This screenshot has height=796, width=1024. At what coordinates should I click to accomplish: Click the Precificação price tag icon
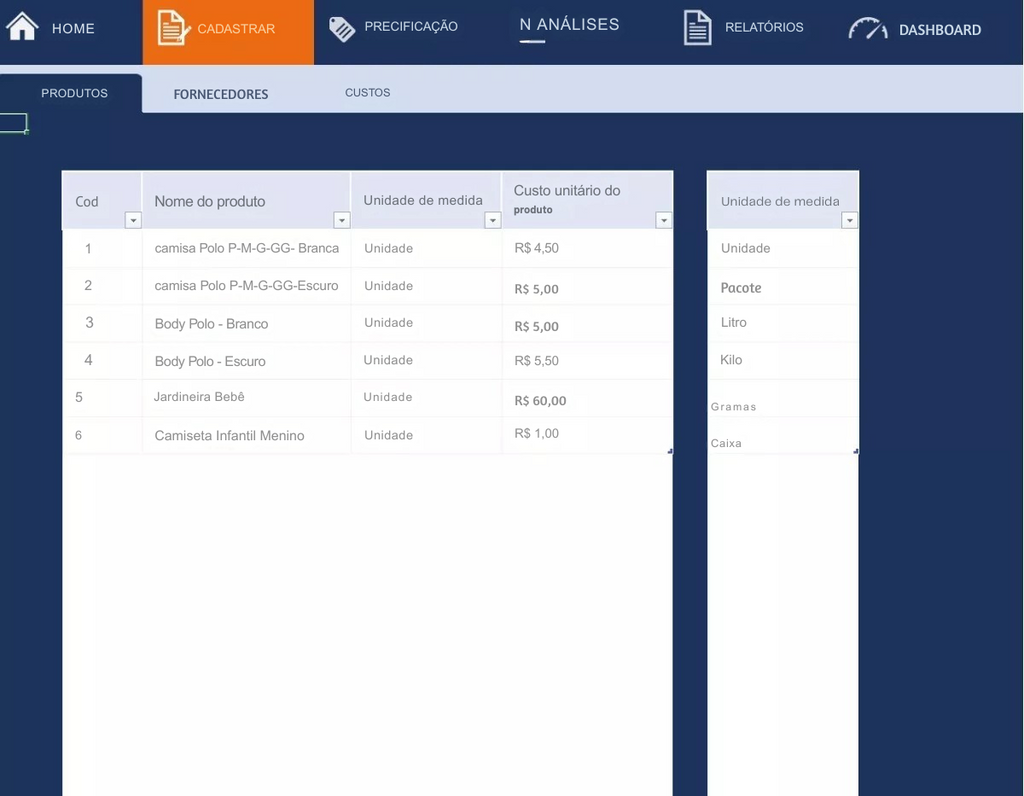tap(342, 29)
